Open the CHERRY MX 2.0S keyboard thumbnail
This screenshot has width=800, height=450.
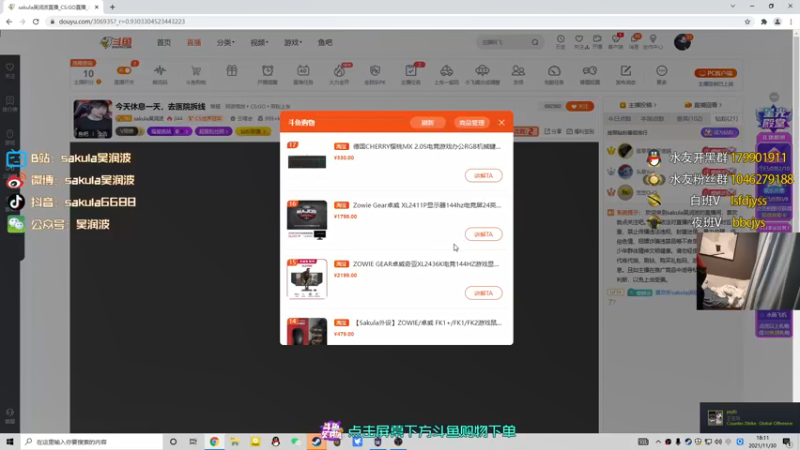[x=307, y=161]
